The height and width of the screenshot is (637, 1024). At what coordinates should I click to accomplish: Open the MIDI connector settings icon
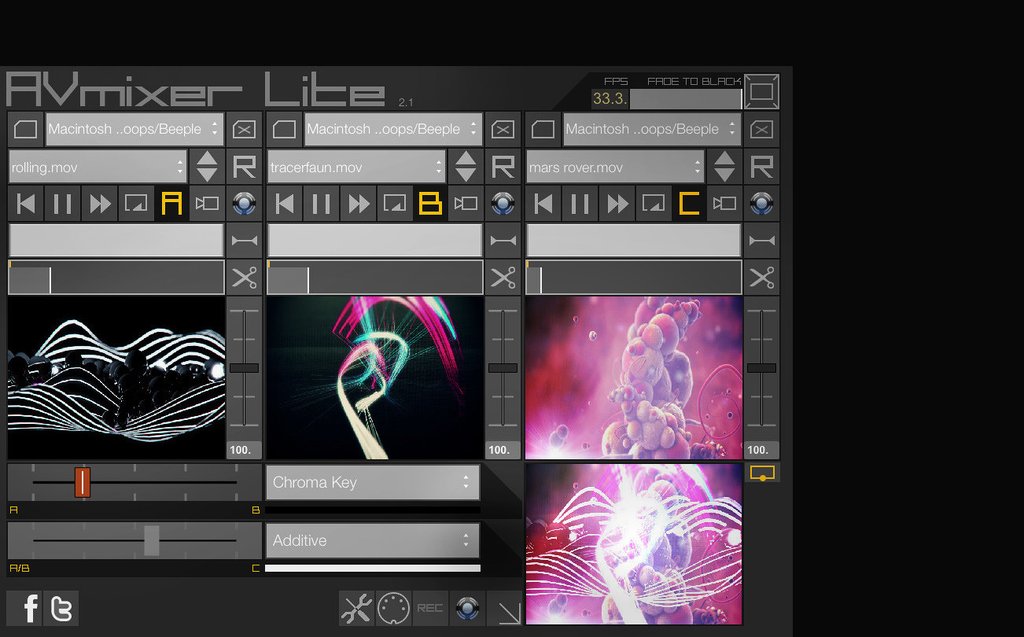393,608
